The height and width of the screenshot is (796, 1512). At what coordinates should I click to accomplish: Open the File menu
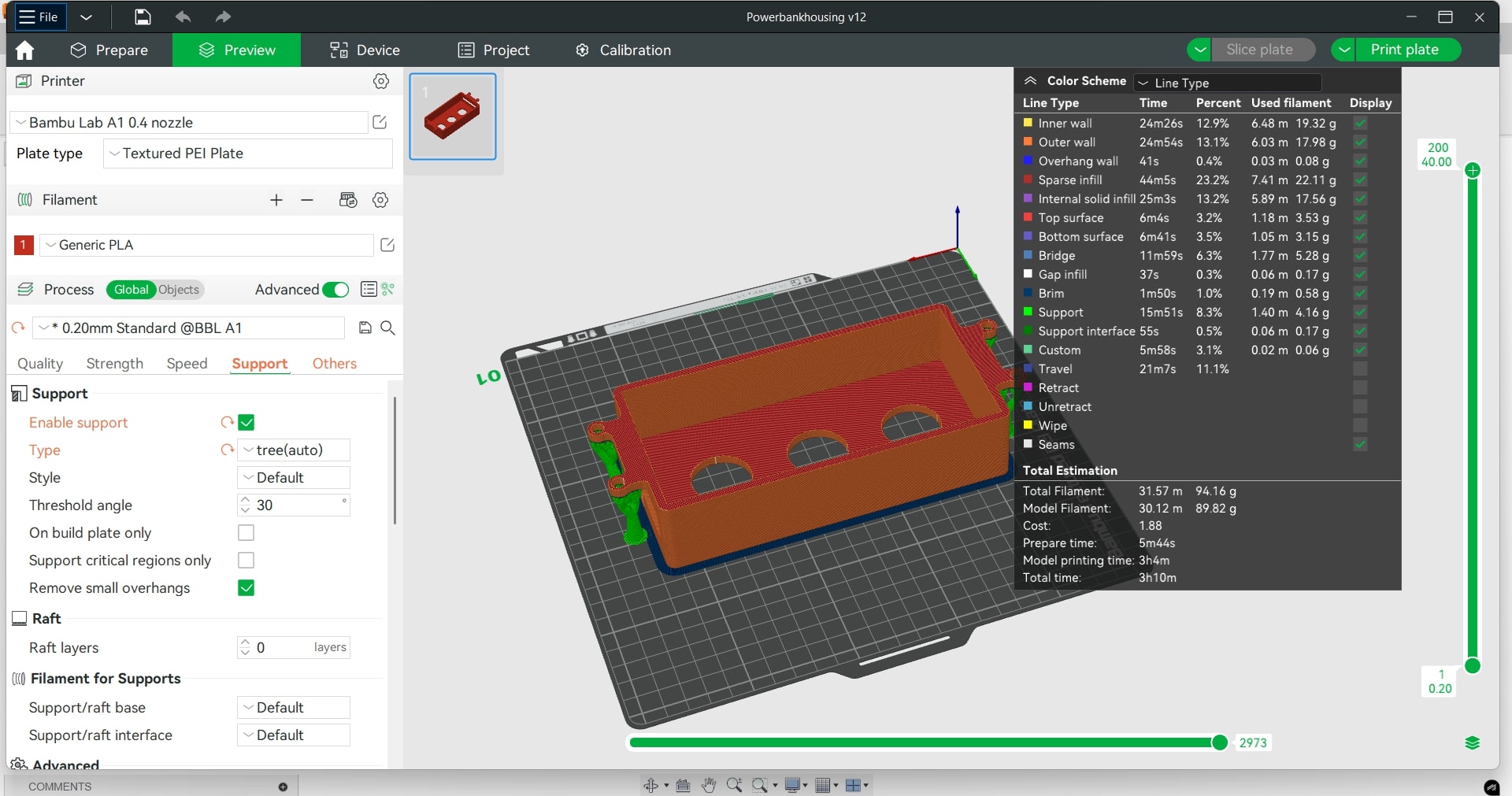(x=39, y=17)
